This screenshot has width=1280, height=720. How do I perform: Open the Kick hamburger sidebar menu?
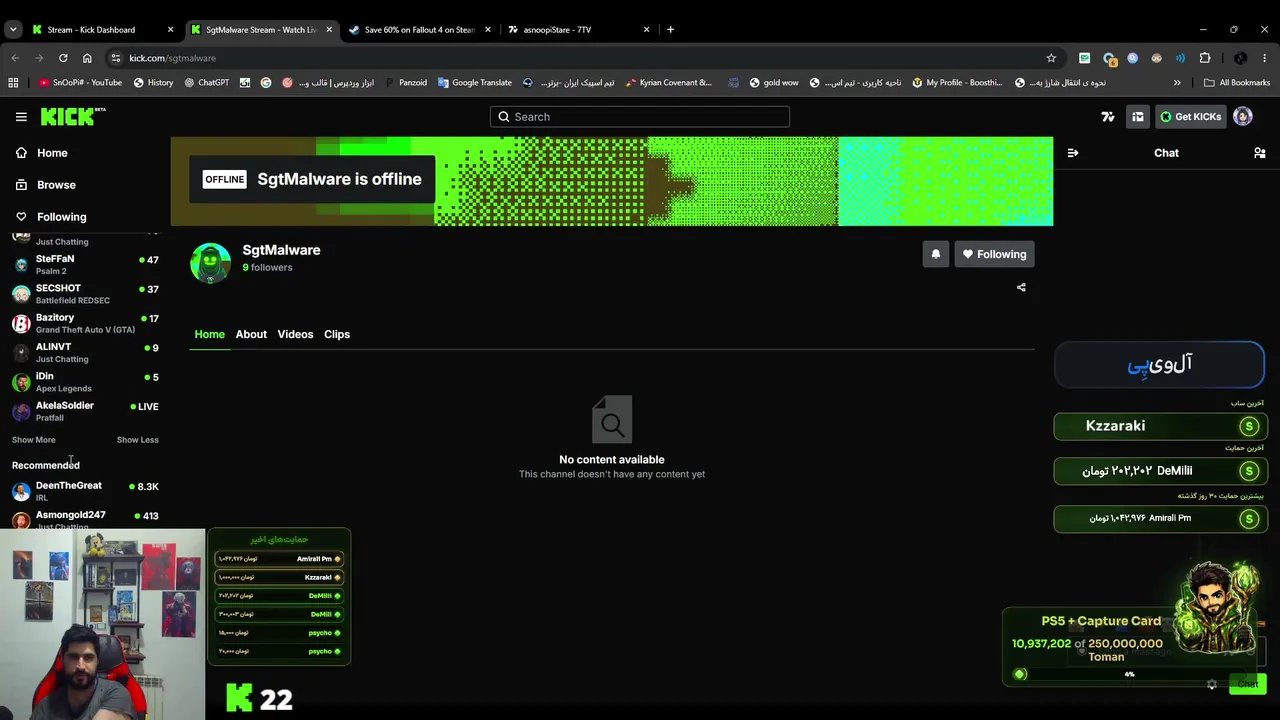click(21, 117)
